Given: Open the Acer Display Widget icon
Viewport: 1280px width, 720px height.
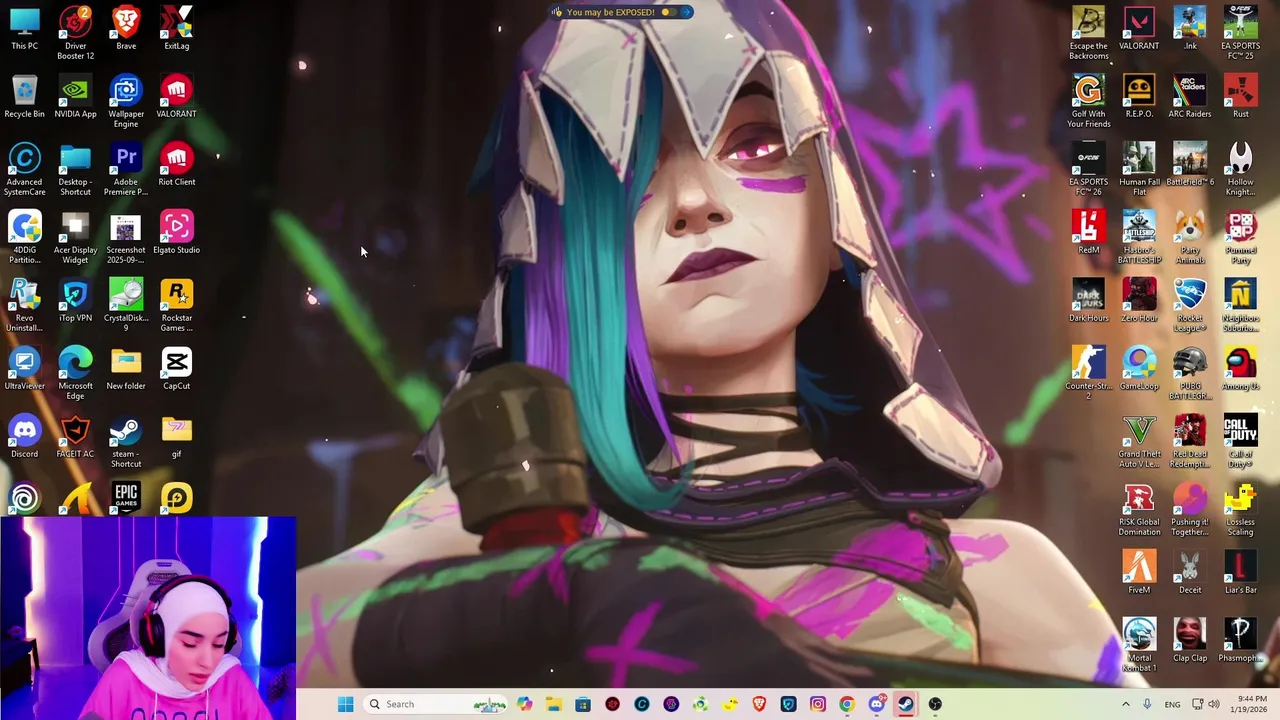Looking at the screenshot, I should click(75, 237).
